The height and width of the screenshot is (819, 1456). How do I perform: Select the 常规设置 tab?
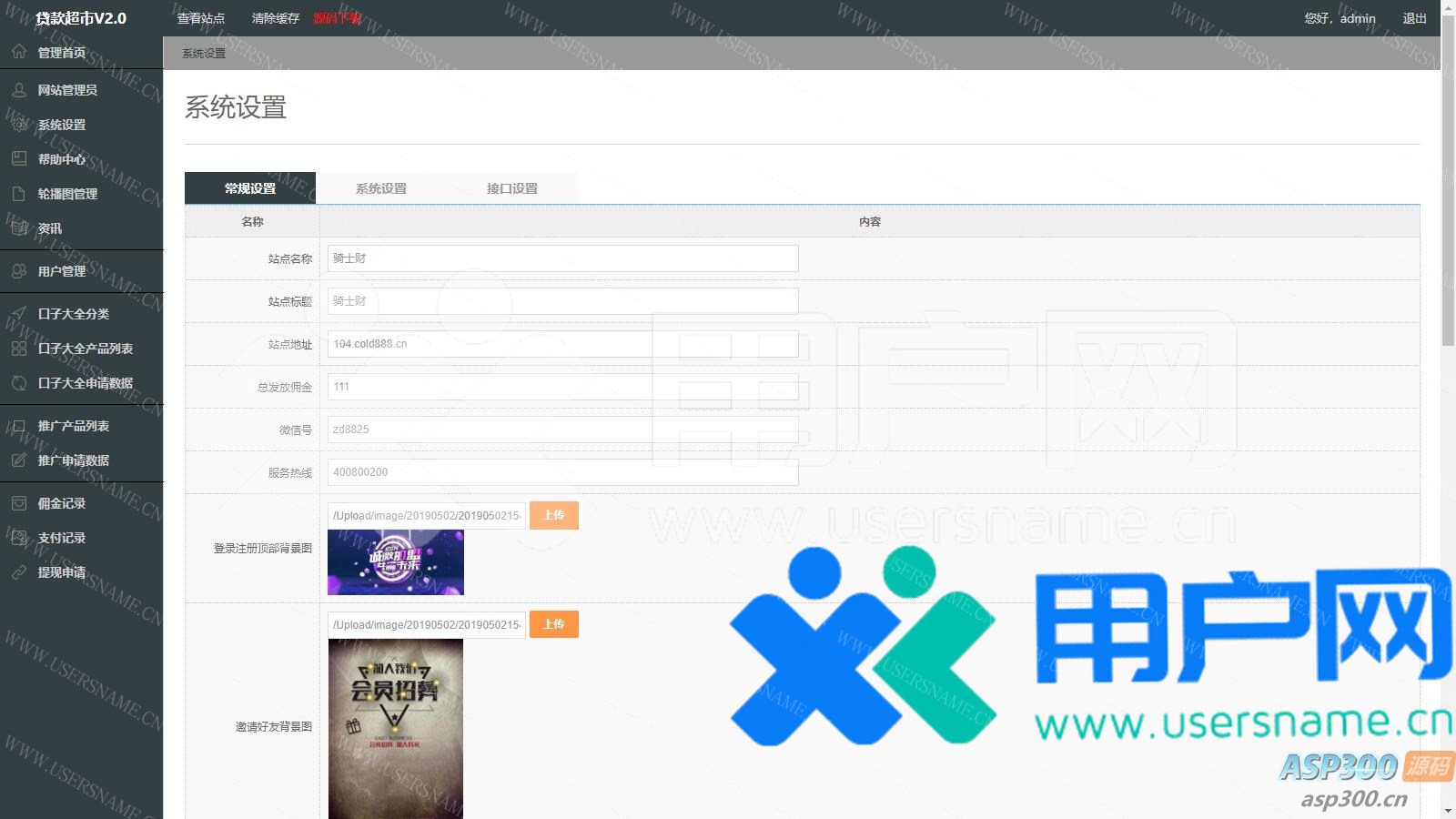[x=250, y=188]
